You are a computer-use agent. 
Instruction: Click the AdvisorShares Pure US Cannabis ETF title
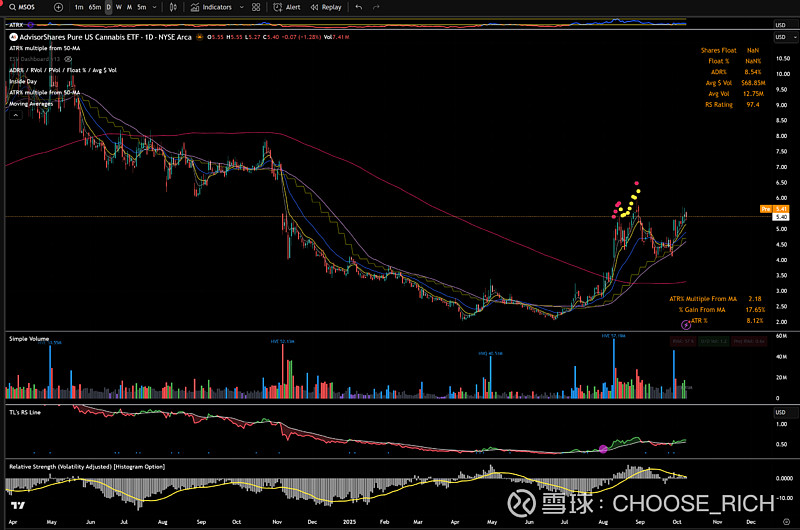click(x=105, y=37)
